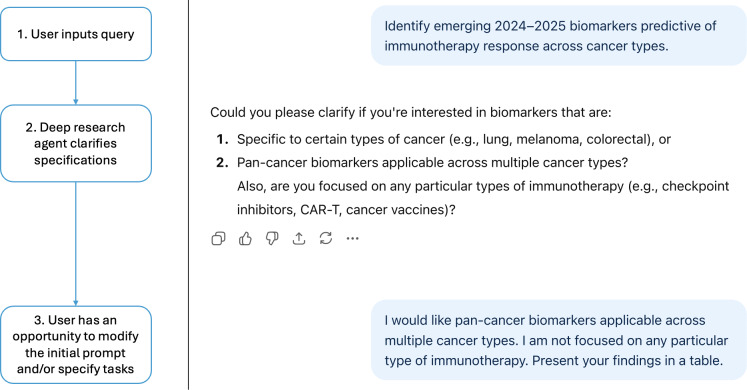The height and width of the screenshot is (390, 747).
Task: Click the 'Could you please clarify' sentence
Action: coord(410,112)
